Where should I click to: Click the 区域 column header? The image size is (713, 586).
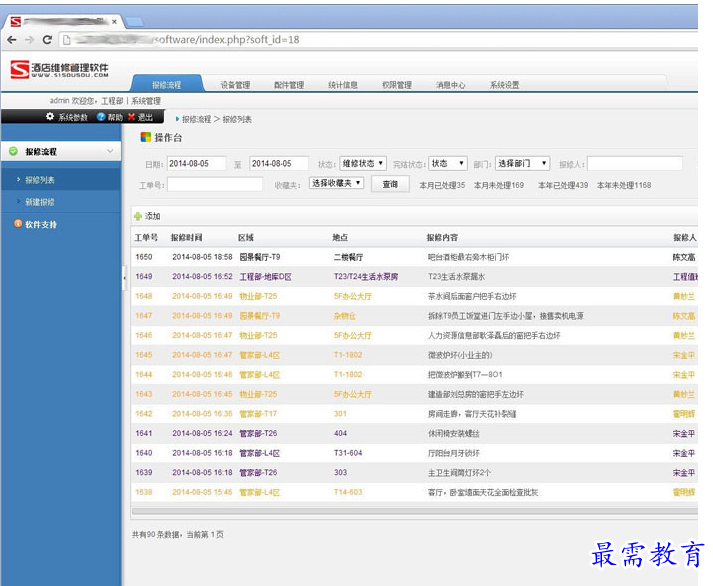[246, 237]
